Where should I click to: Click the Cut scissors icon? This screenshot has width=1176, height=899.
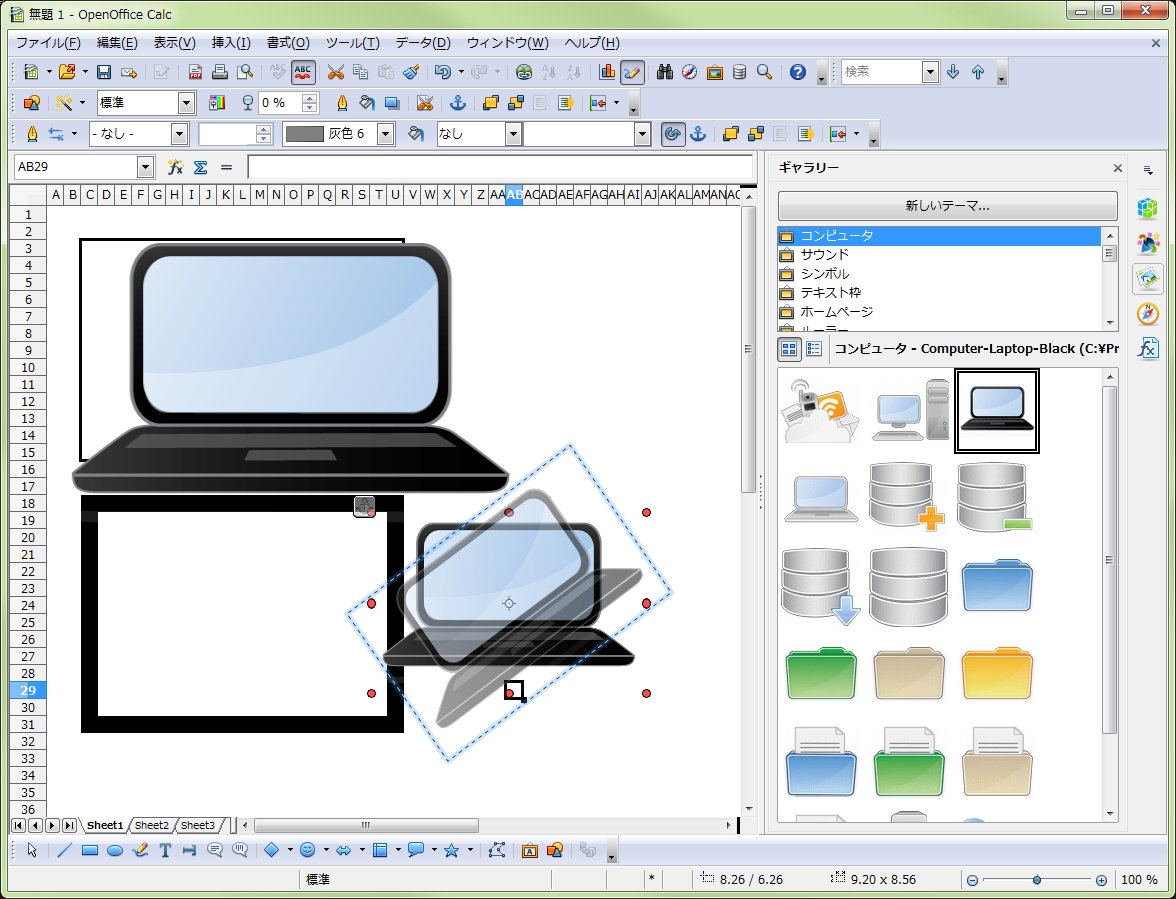[x=335, y=72]
